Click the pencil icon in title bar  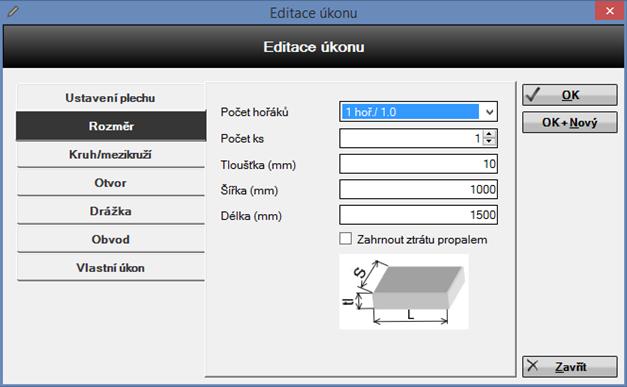13,11
